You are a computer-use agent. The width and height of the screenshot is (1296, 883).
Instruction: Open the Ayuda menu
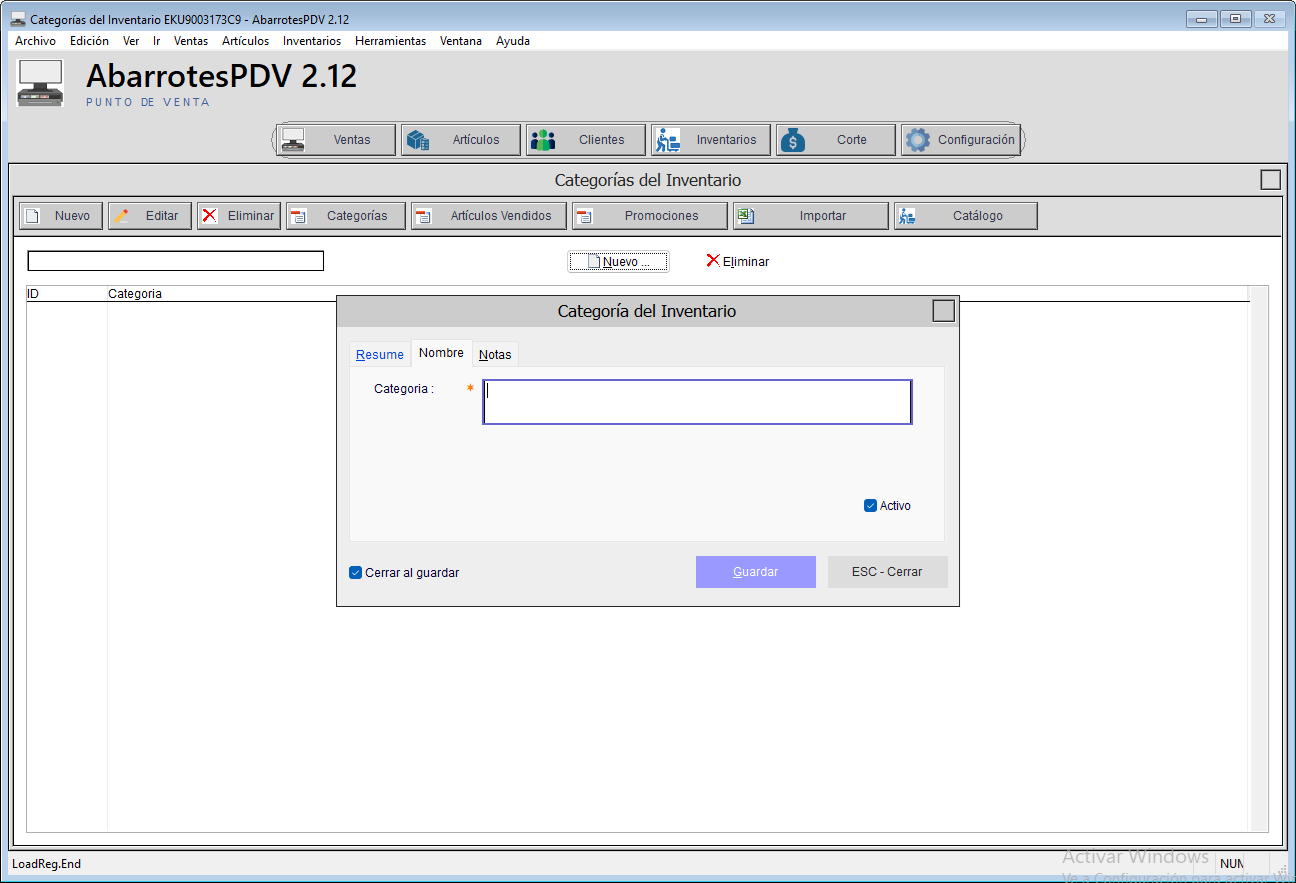click(513, 41)
